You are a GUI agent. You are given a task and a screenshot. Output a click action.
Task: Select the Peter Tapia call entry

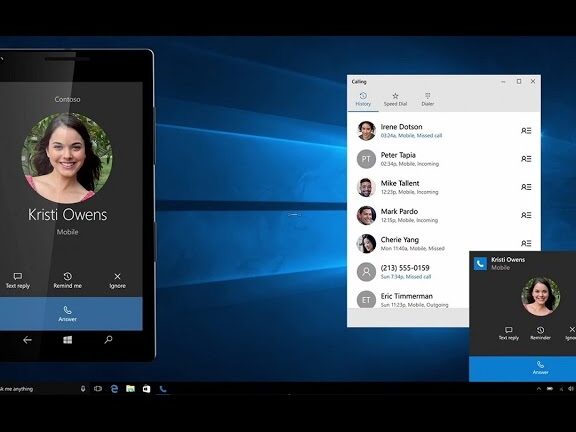(x=444, y=159)
